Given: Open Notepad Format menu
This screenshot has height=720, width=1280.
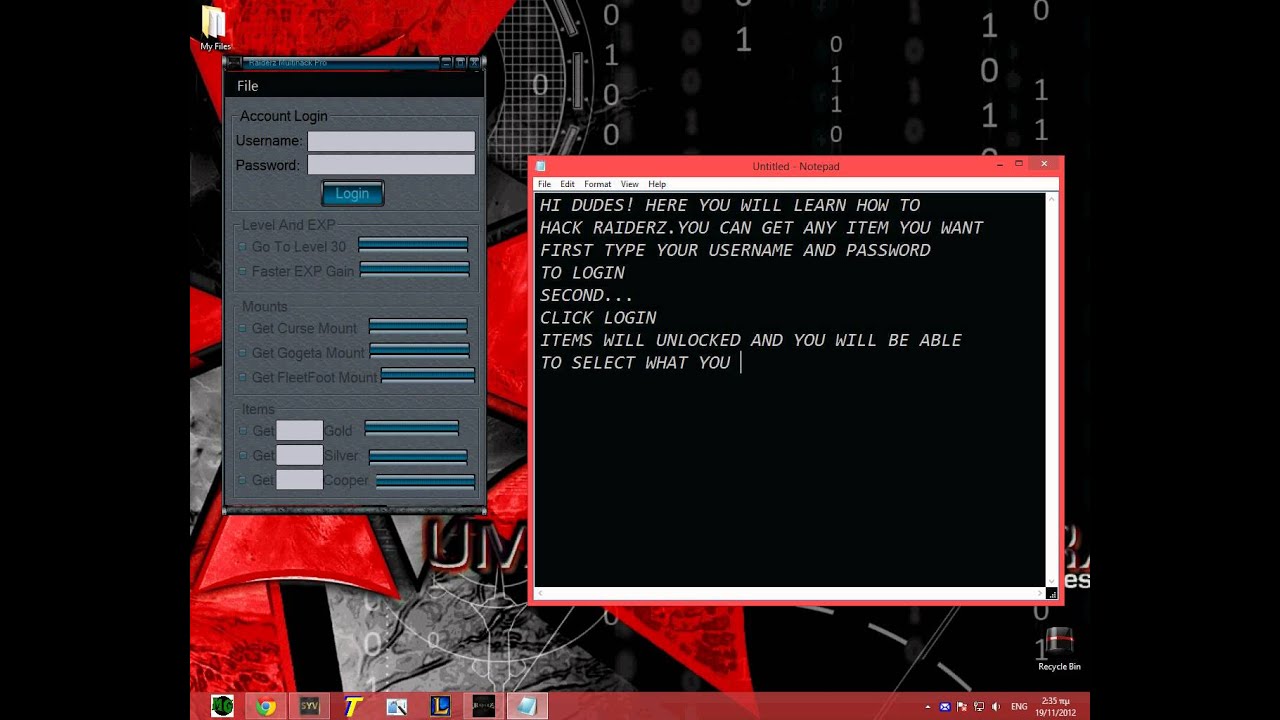Looking at the screenshot, I should [597, 184].
